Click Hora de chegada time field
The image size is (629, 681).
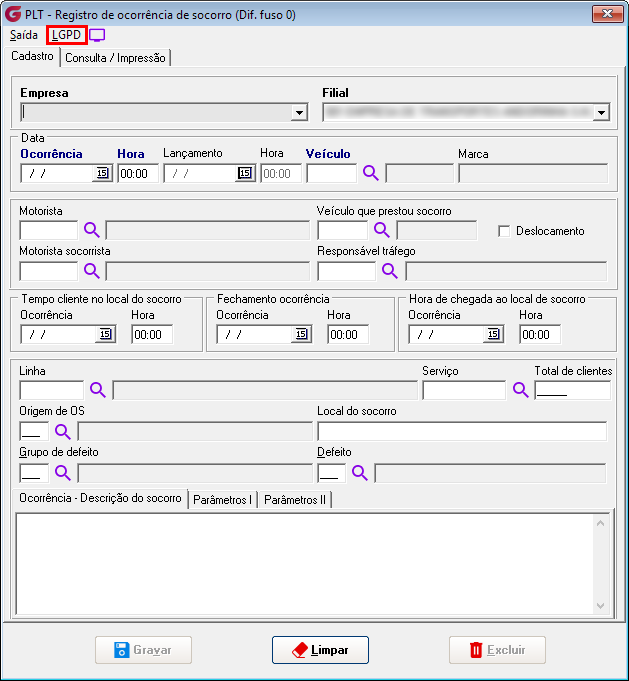[540, 334]
